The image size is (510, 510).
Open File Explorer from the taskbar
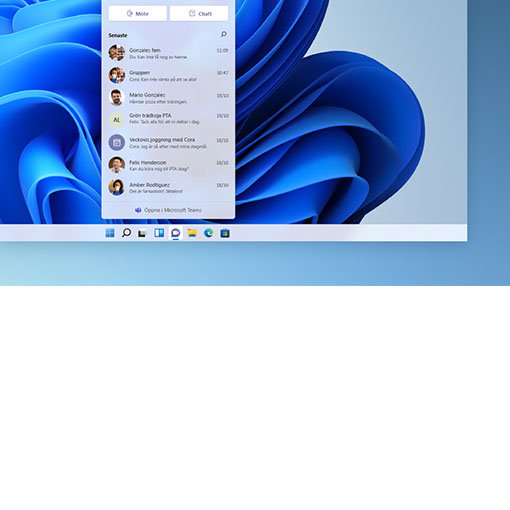192,233
